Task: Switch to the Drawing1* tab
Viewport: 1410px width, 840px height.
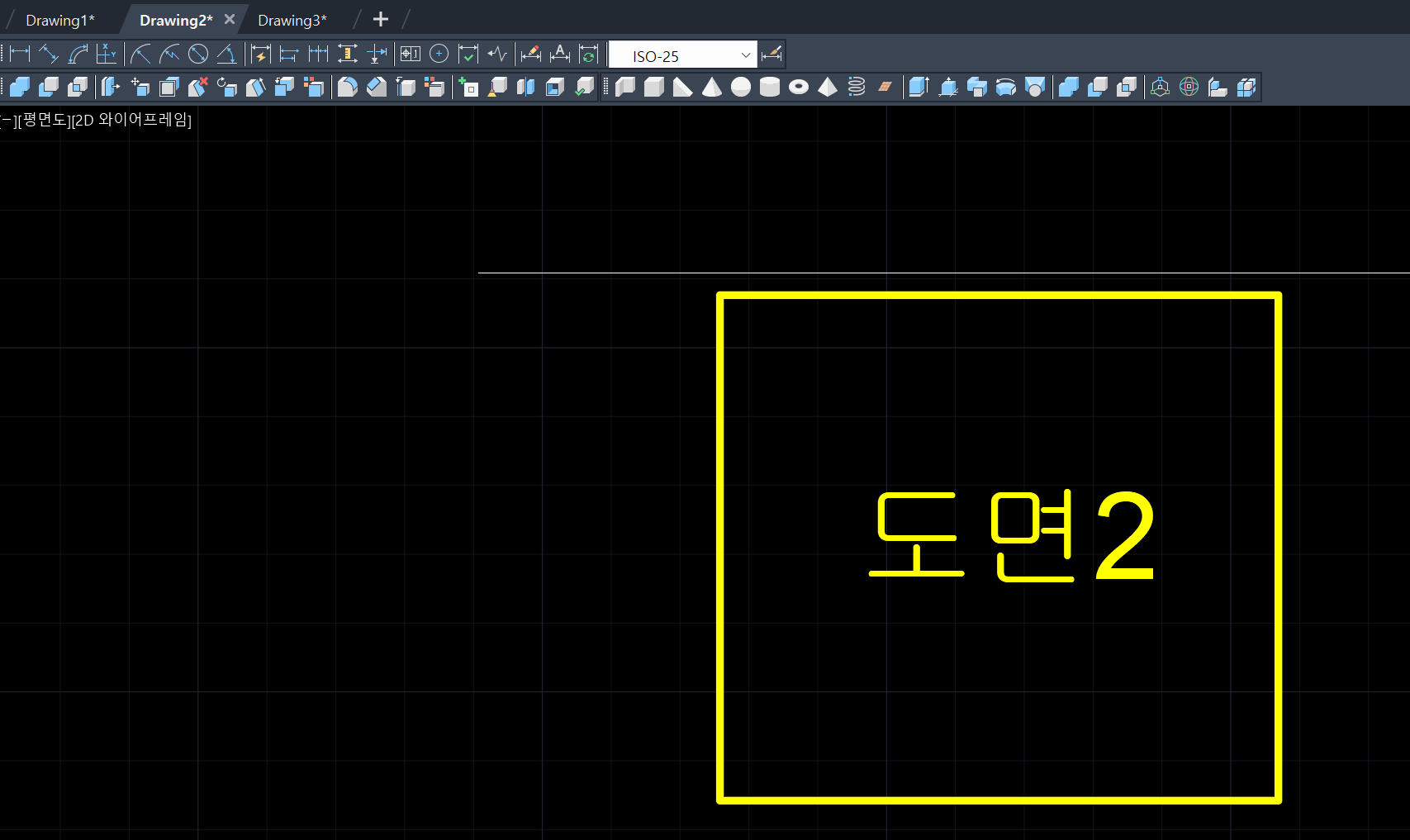Action: (60, 20)
